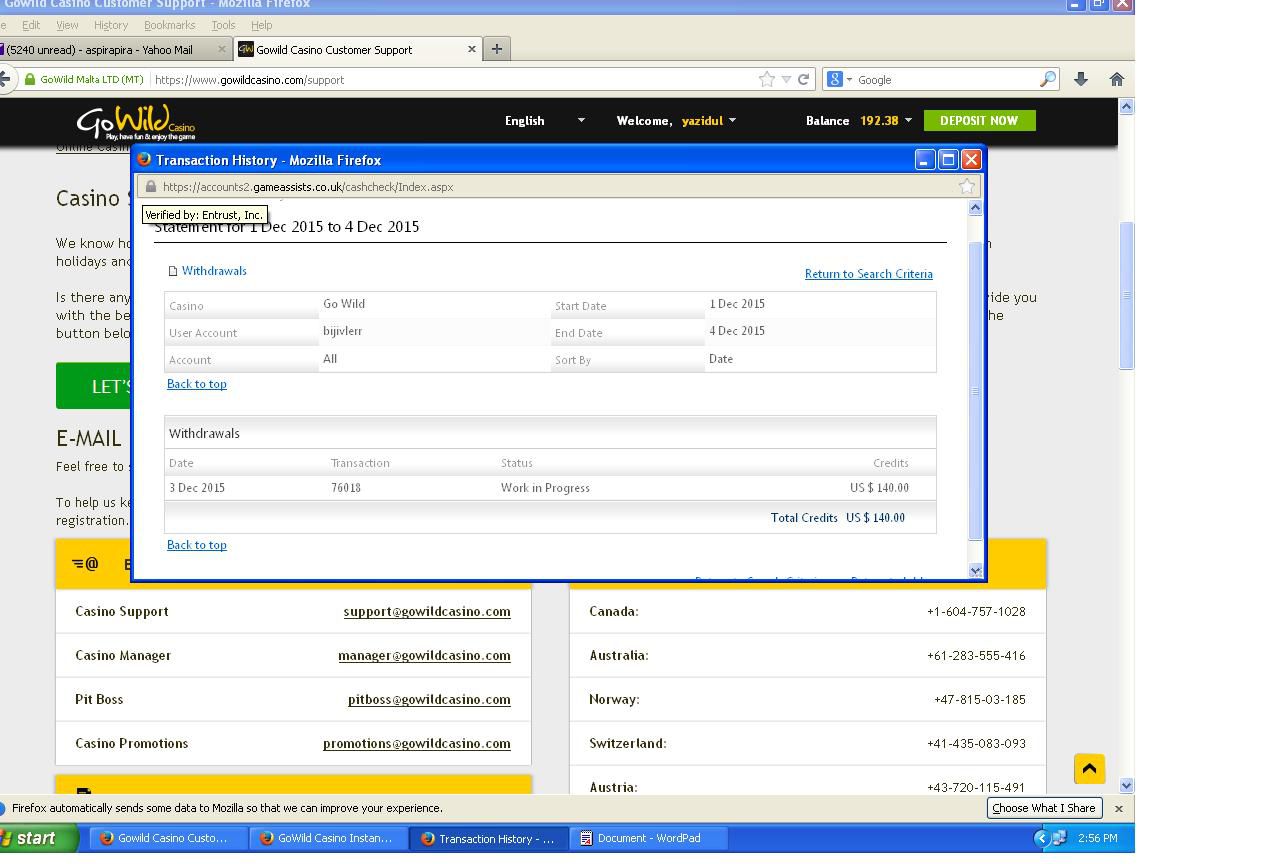Open the Edit menu in Firefox
Screen dimensions: 1280x864
tap(31, 25)
